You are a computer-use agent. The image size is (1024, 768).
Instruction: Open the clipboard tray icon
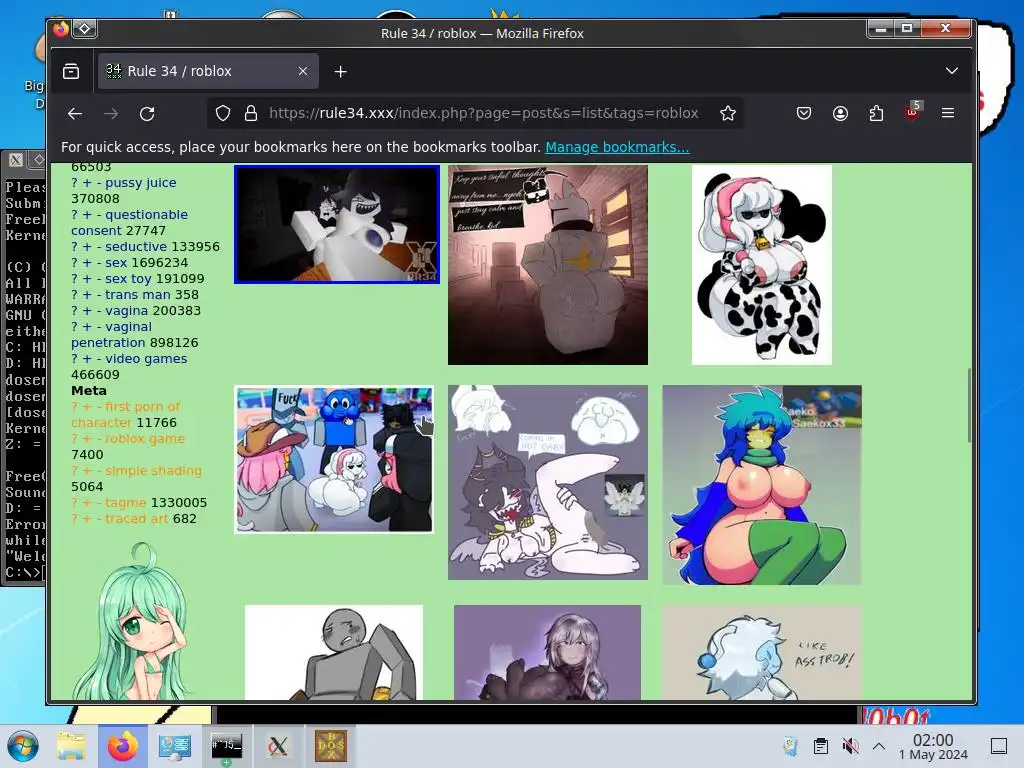pos(820,746)
